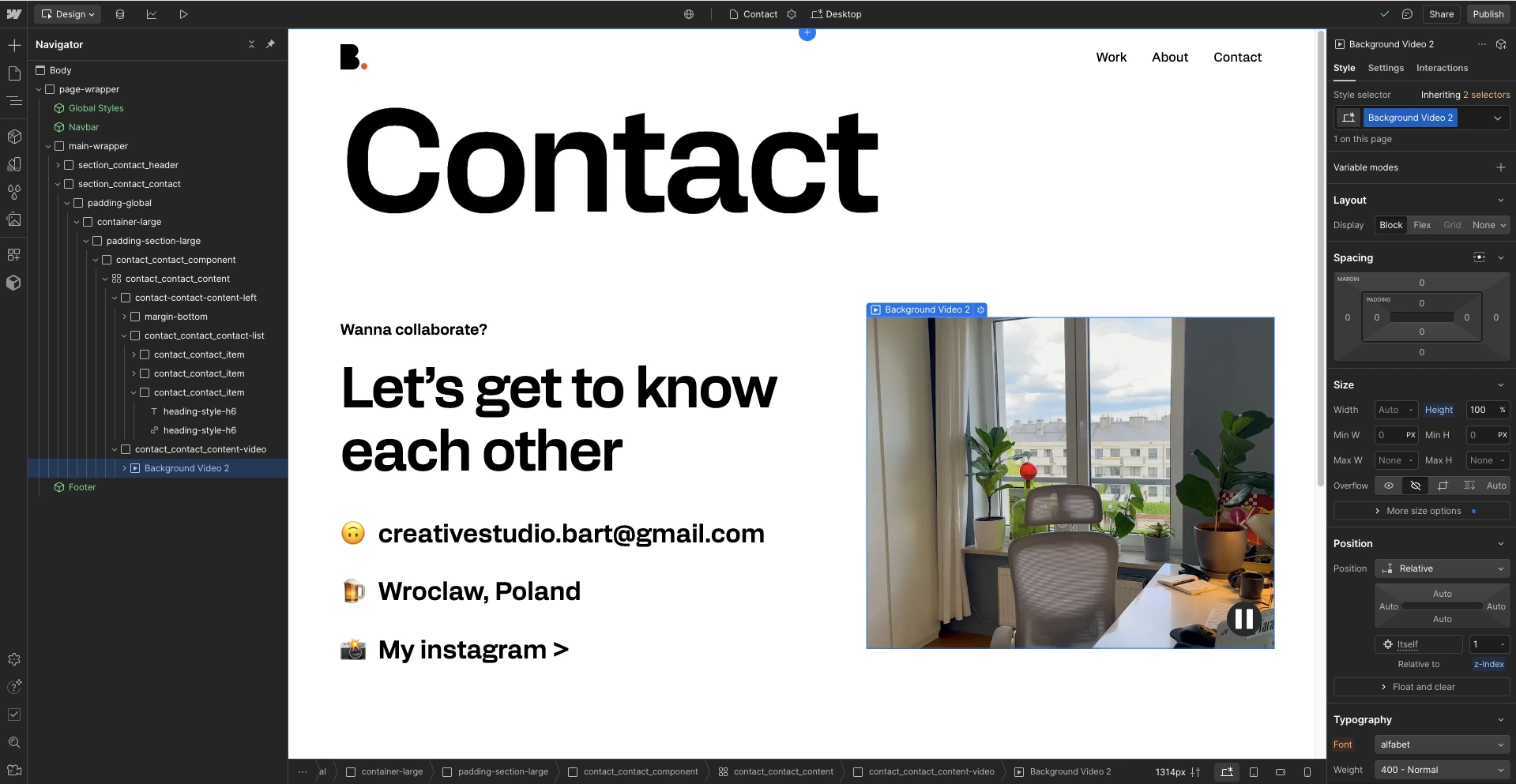Toggle the base breakpoint star icon in bottom bar
Image resolution: width=1516 pixels, height=784 pixels.
pos(1227,772)
